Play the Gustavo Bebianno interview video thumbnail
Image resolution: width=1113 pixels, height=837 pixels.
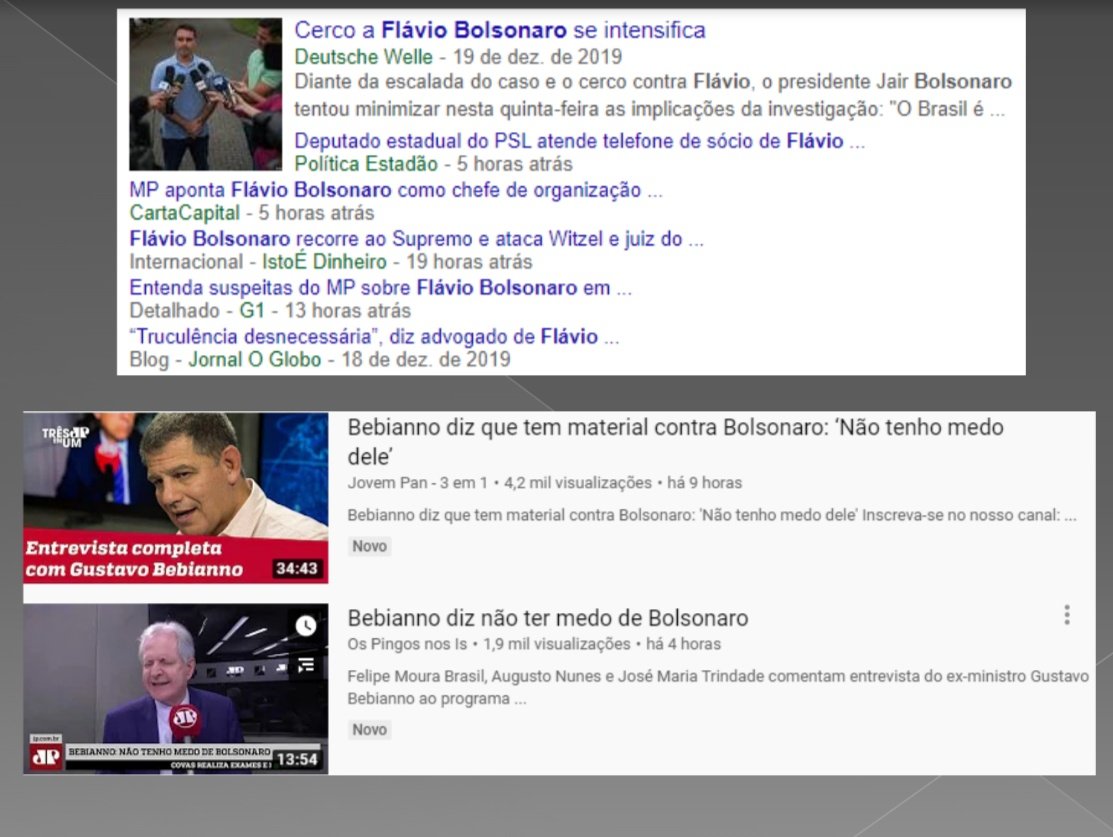click(x=175, y=498)
